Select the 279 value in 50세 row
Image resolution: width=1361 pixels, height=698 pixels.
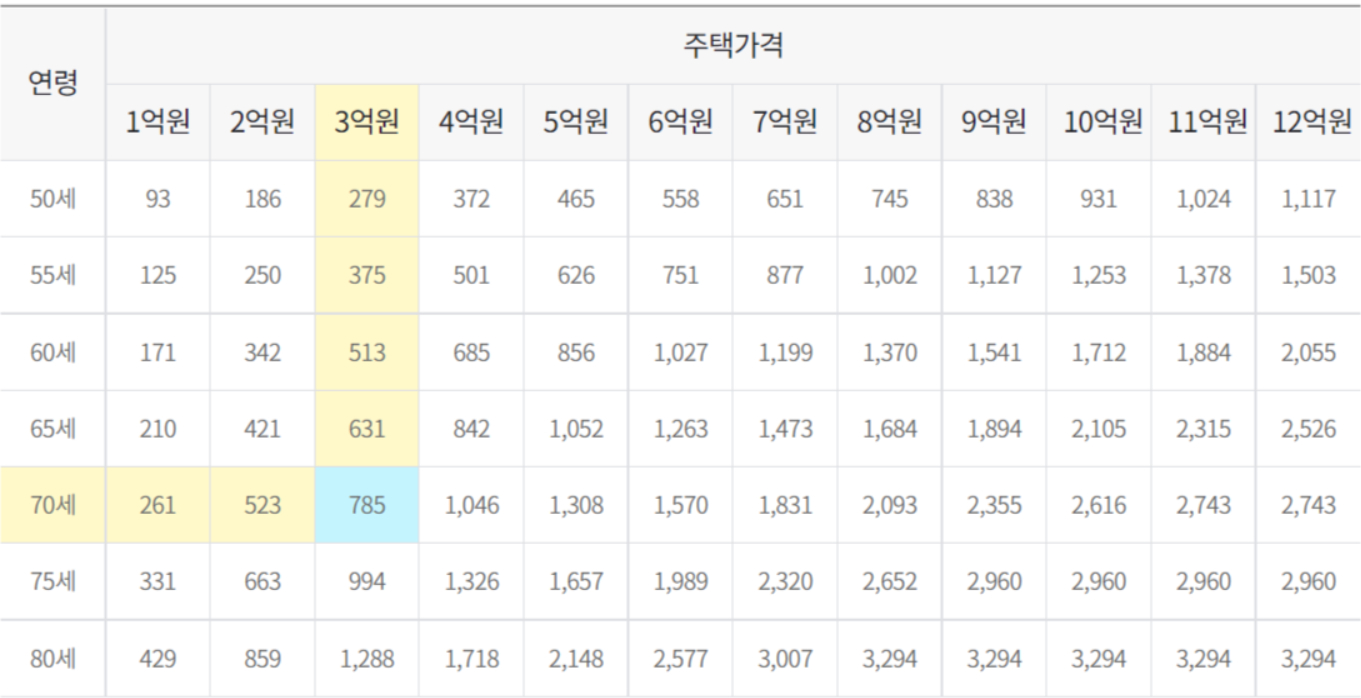point(367,199)
